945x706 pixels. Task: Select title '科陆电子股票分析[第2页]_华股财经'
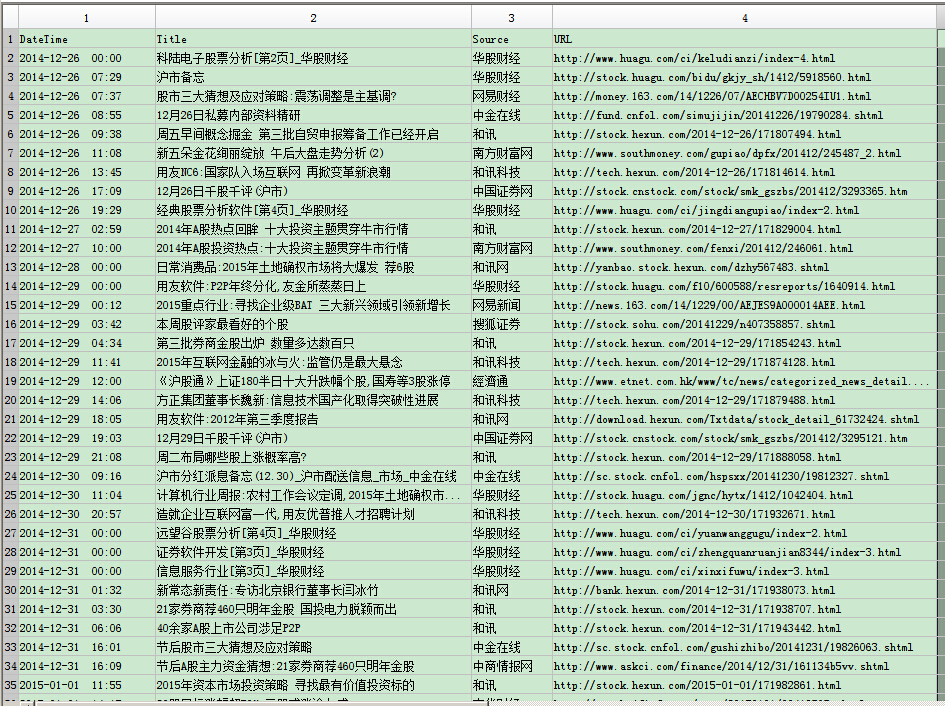(x=313, y=58)
